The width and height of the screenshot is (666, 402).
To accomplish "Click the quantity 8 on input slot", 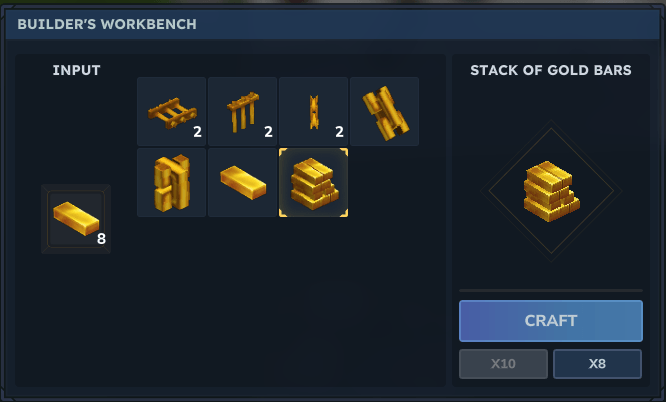I will pyautogui.click(x=101, y=239).
